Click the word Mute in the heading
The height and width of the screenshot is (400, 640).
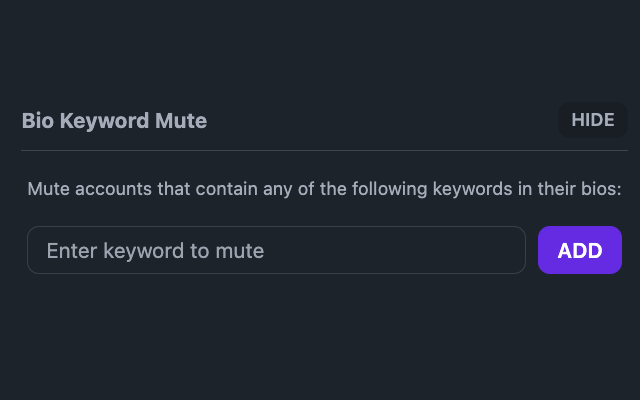click(x=181, y=121)
